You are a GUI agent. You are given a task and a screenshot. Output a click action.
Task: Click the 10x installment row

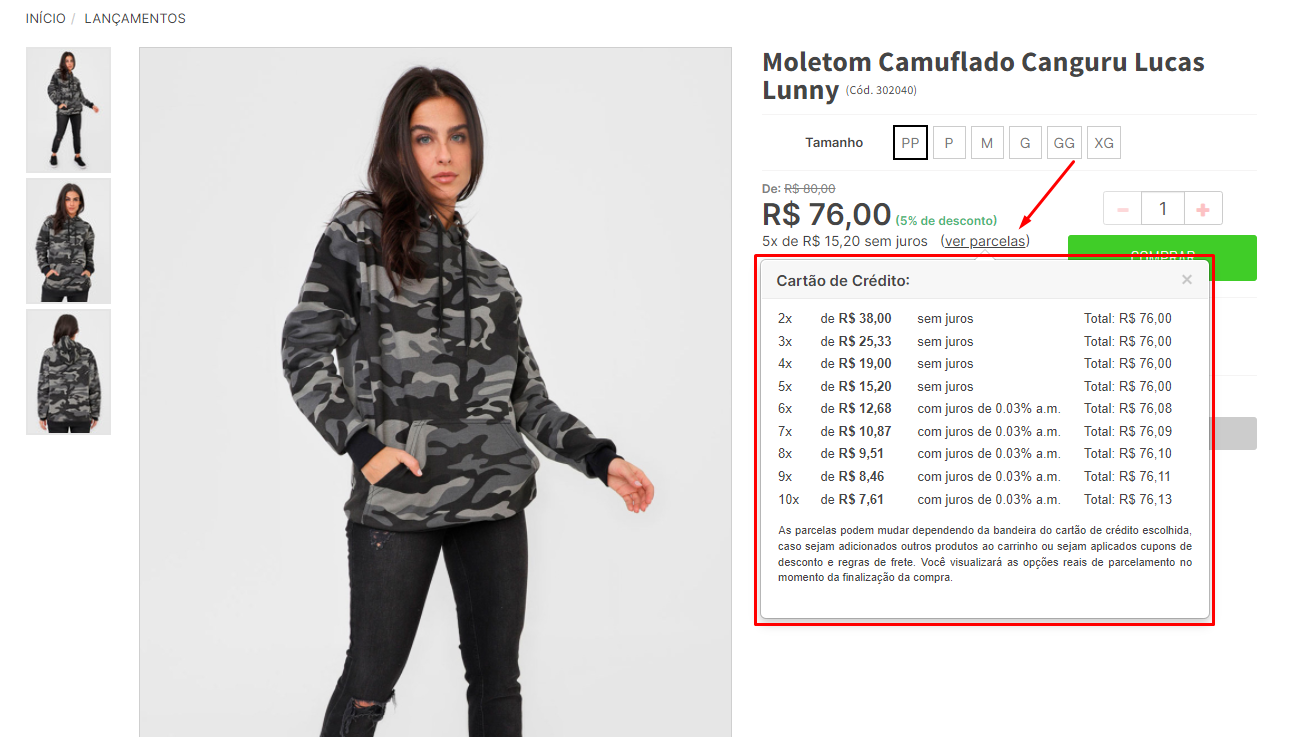(975, 499)
